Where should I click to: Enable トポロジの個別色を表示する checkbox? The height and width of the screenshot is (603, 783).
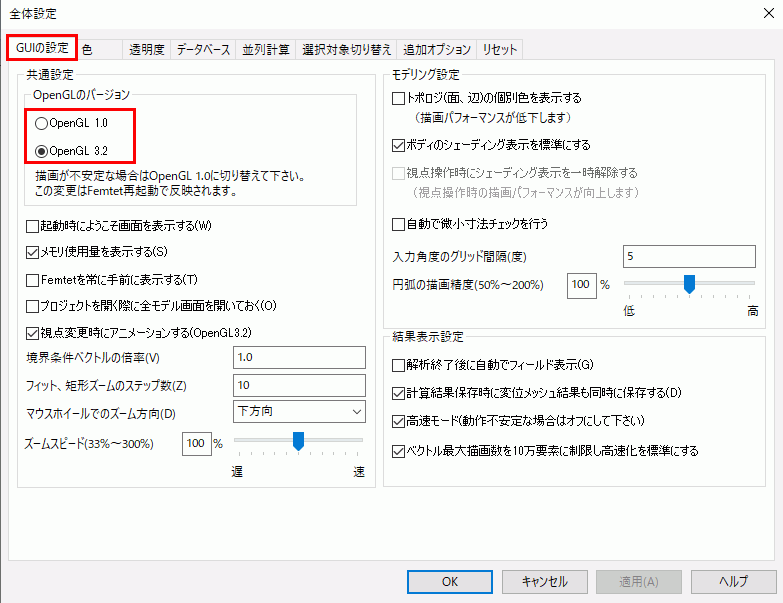(399, 98)
